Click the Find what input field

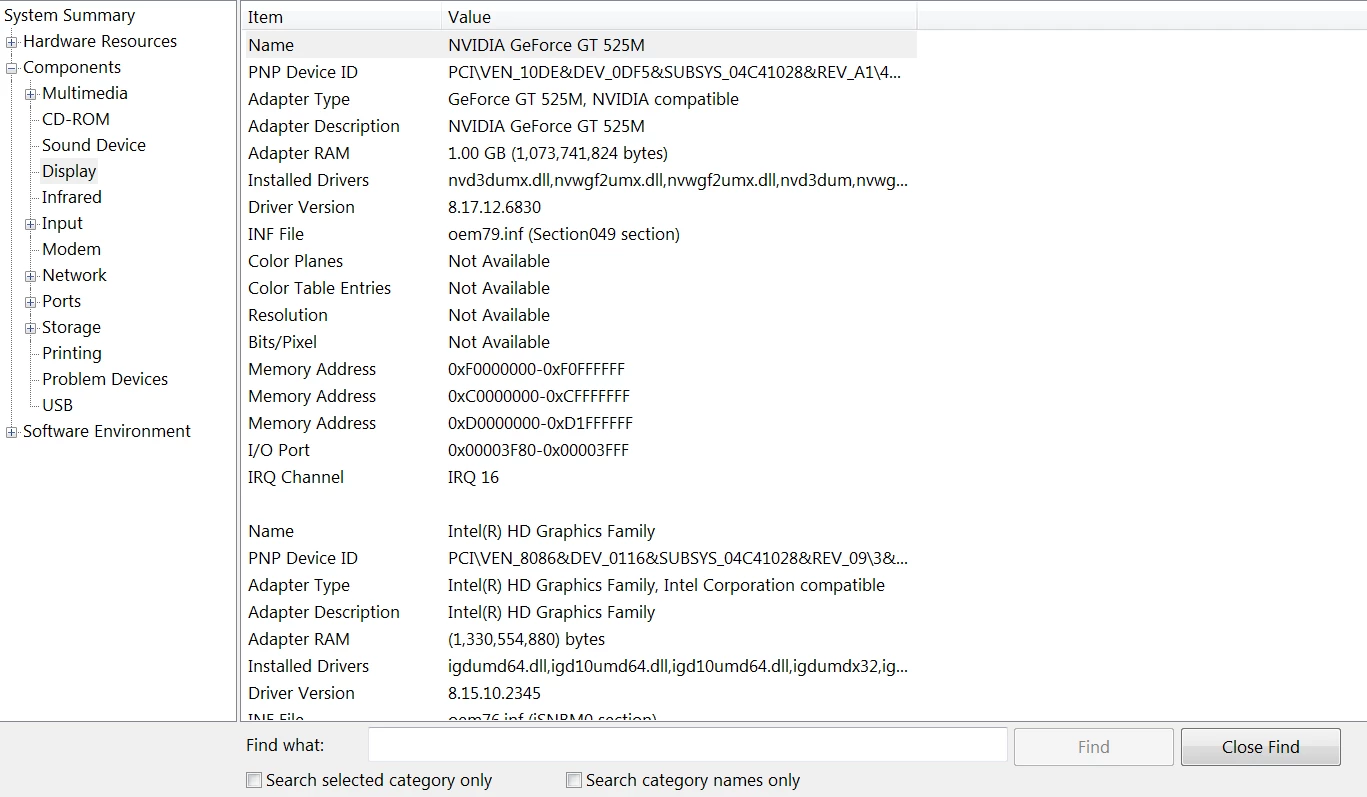click(687, 746)
